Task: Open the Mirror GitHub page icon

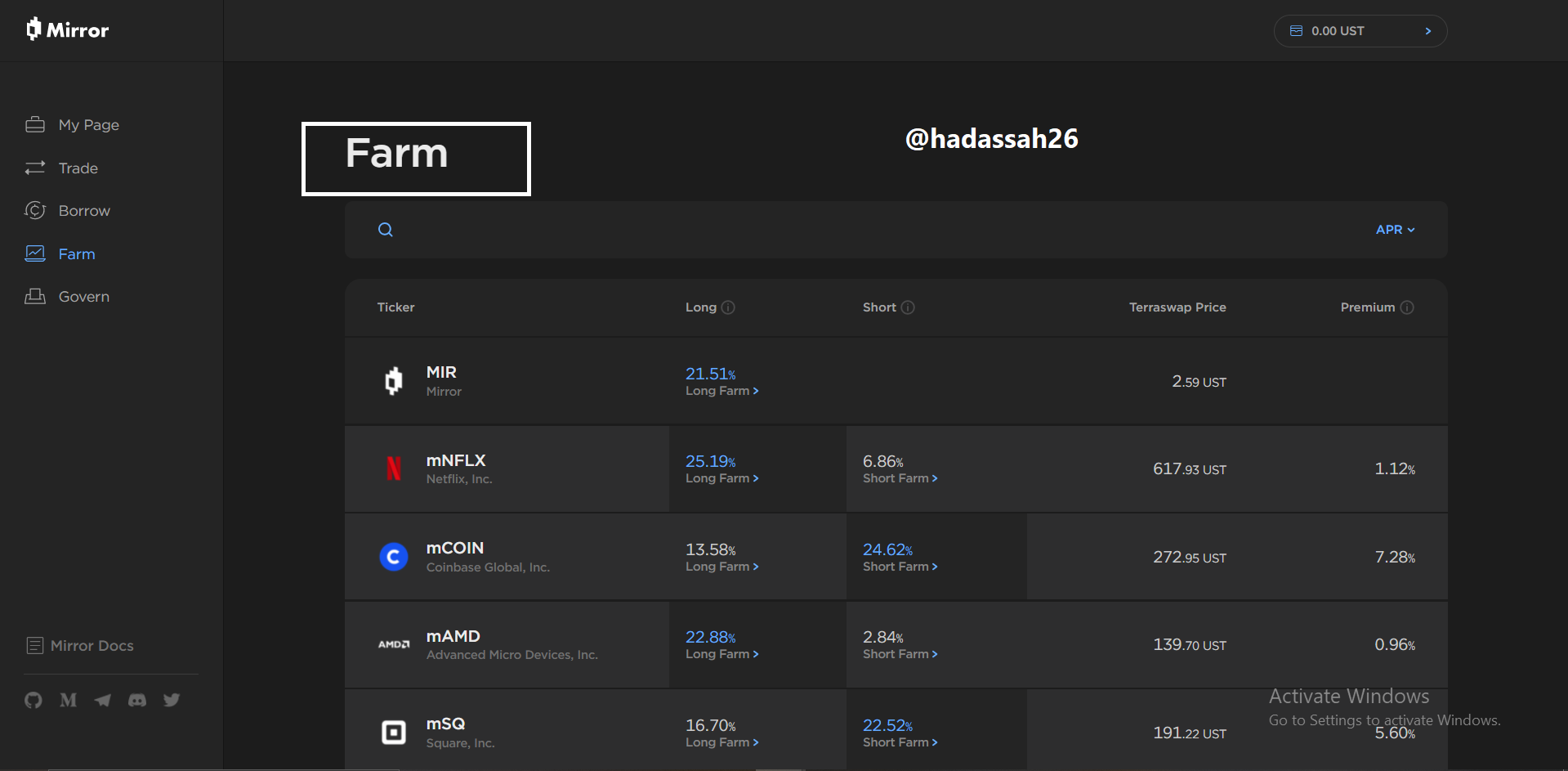Action: click(x=34, y=700)
